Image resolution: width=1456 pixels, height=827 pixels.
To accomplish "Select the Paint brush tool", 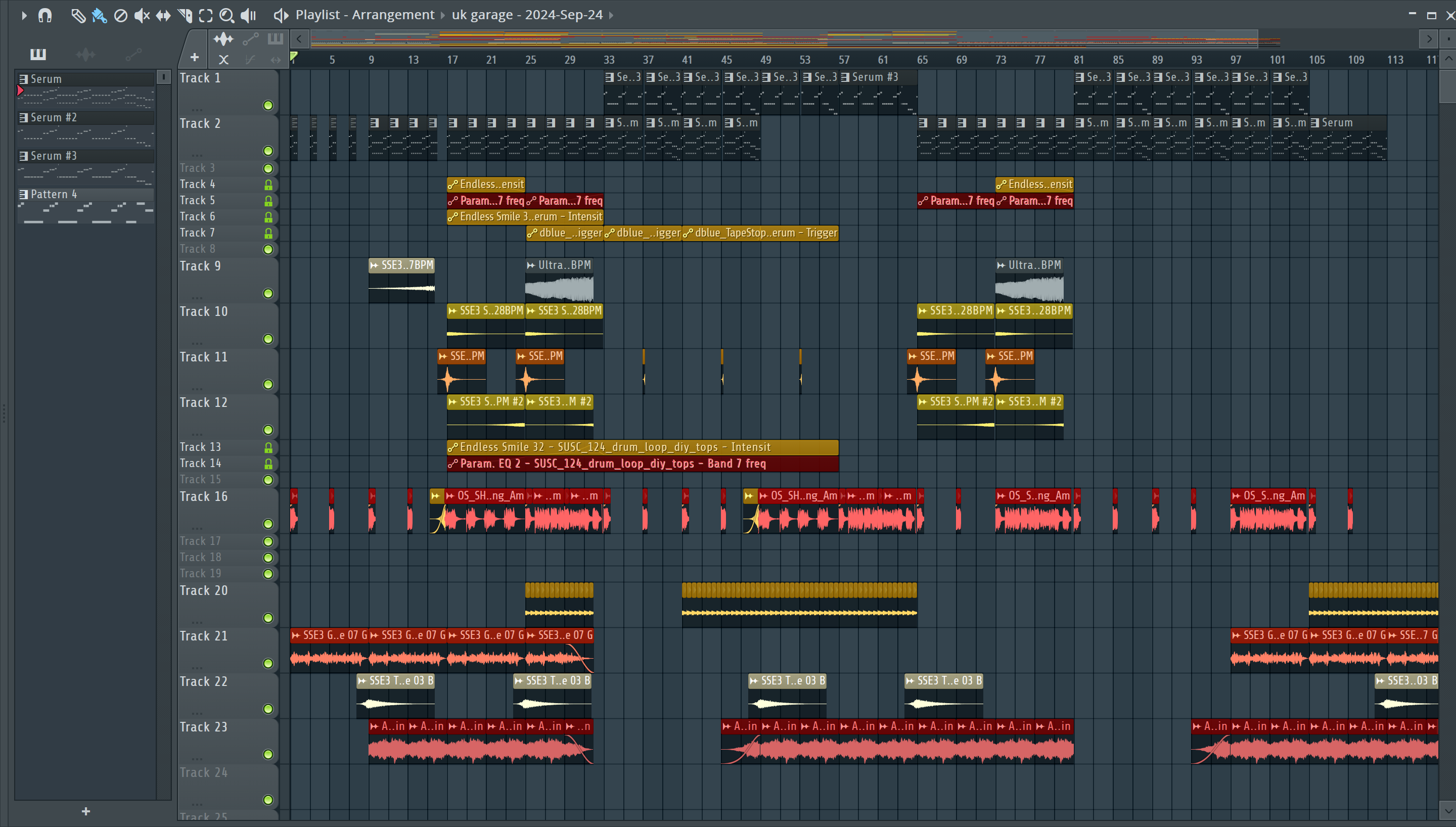I will coord(100,15).
